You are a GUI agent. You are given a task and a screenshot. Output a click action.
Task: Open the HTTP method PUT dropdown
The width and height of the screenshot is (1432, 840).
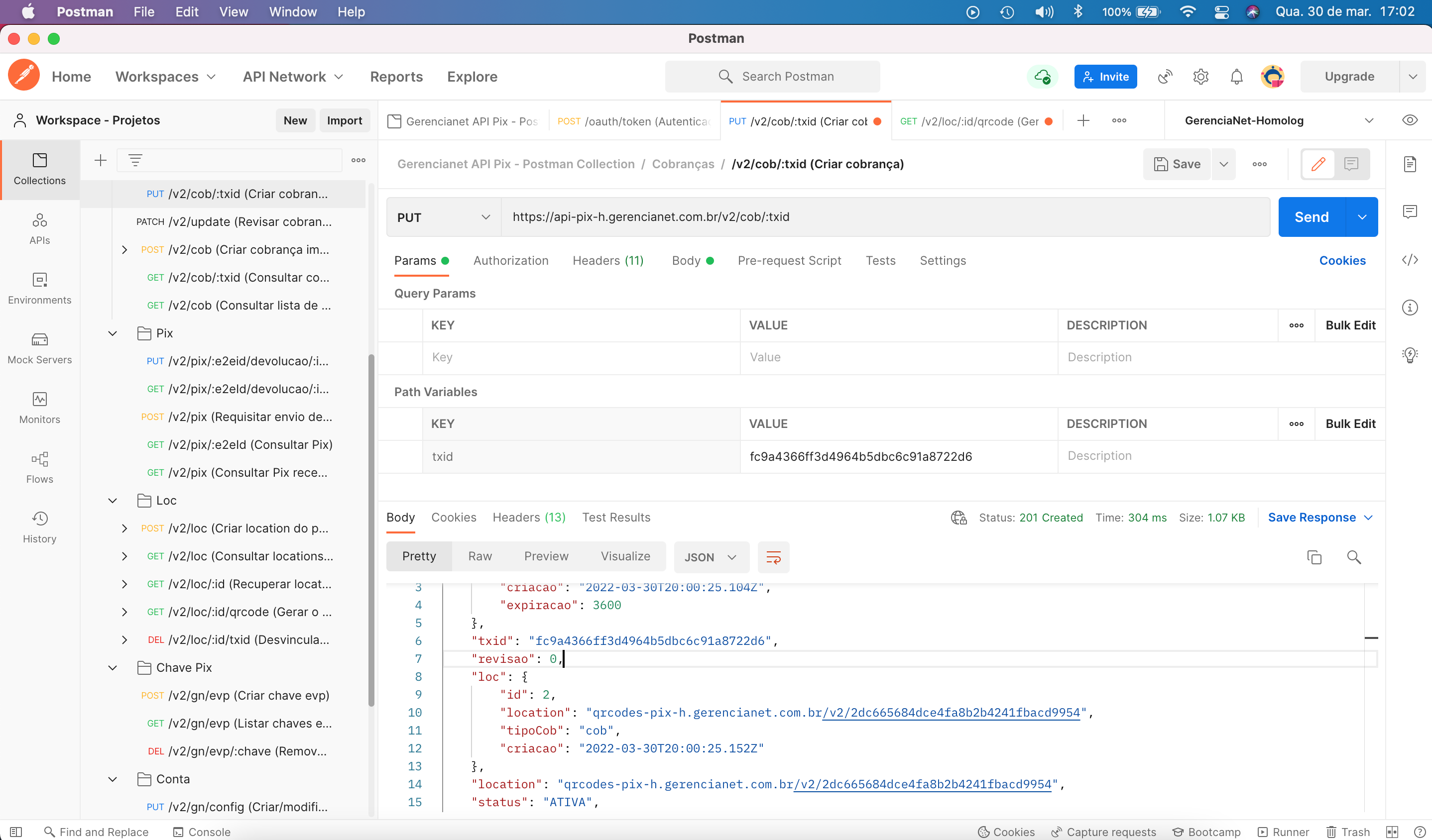click(x=443, y=217)
